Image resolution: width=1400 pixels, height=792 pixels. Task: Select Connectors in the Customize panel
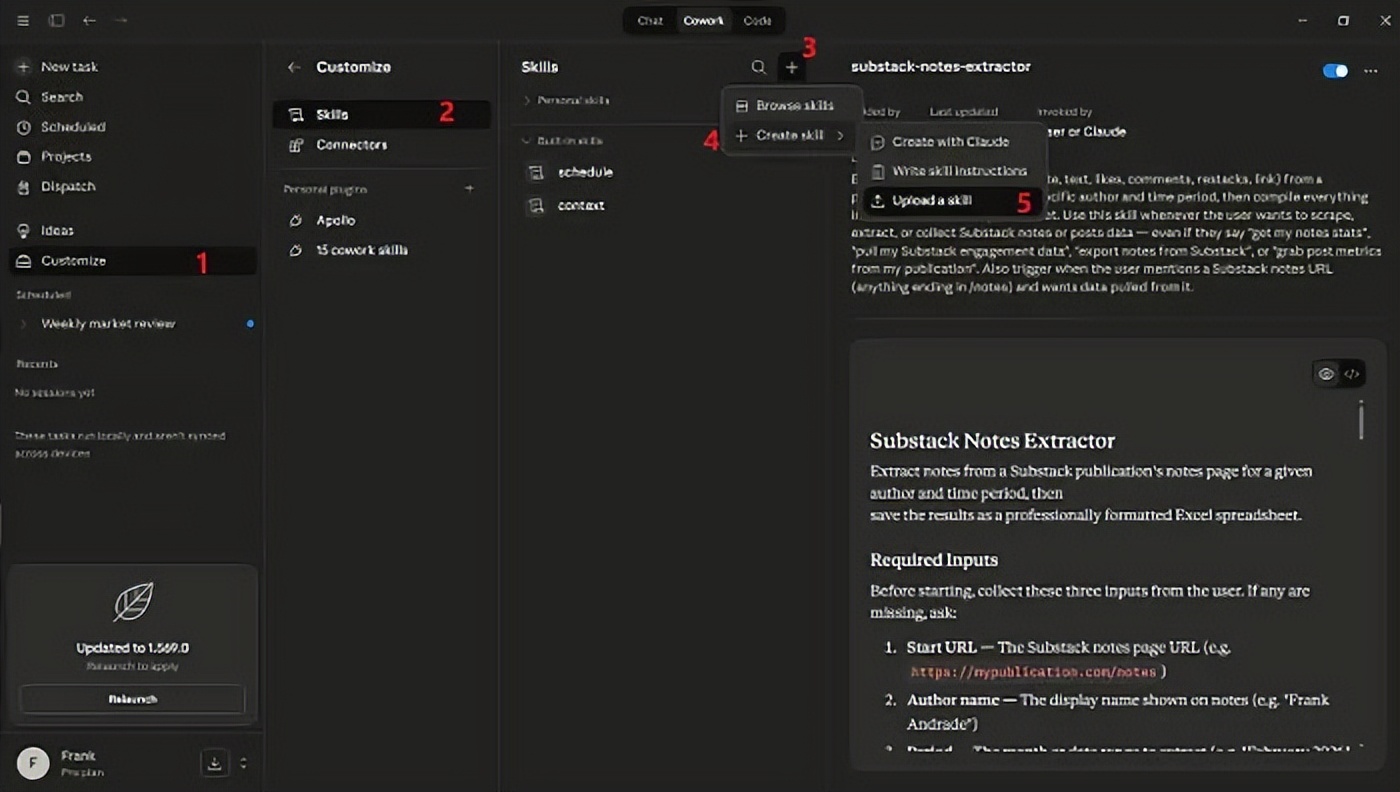[x=381, y=145]
